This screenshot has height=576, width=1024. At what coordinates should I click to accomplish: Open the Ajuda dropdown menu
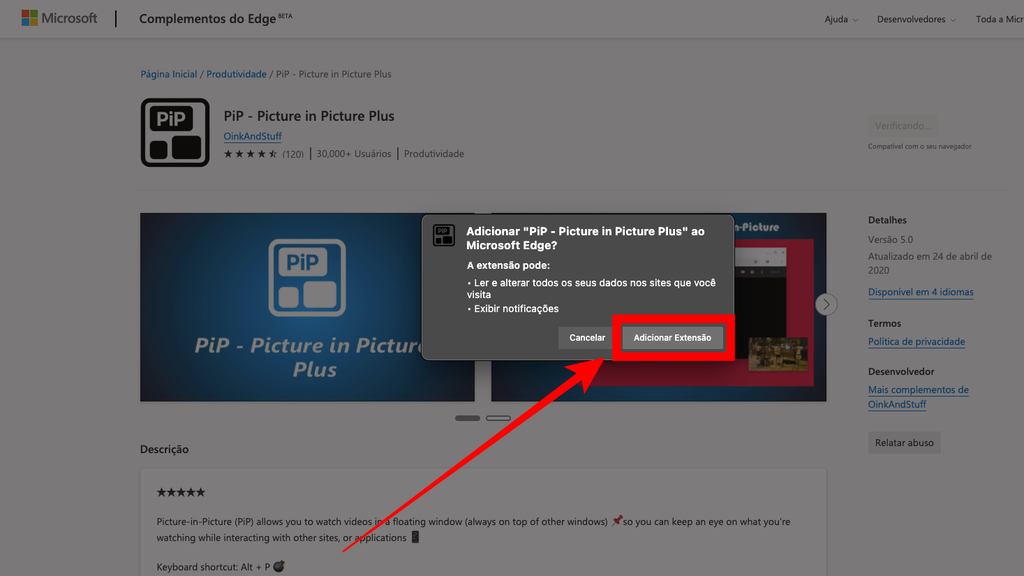841,20
